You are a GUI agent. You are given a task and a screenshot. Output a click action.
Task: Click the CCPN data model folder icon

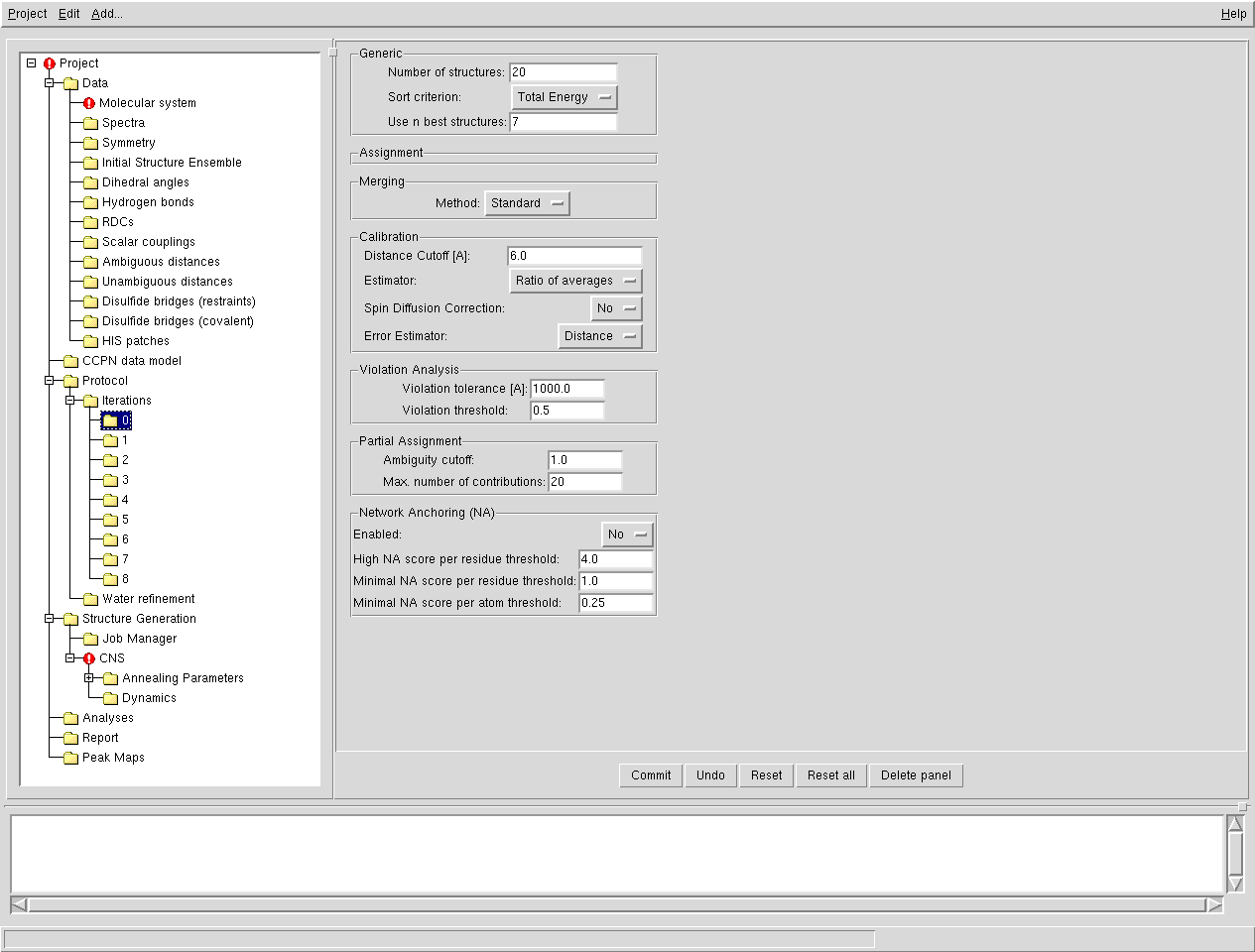pos(70,361)
